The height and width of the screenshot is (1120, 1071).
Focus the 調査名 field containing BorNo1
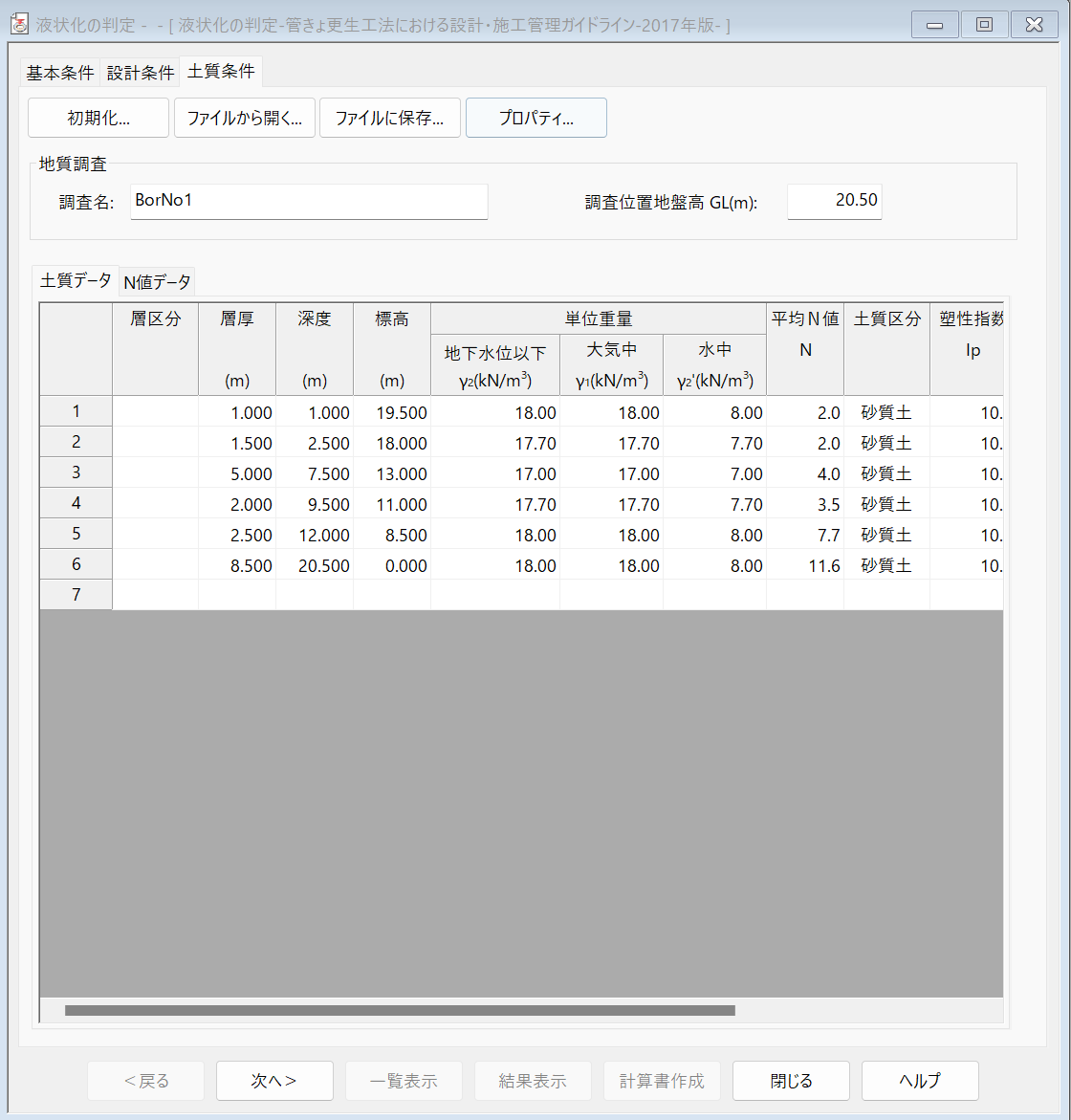click(x=309, y=202)
